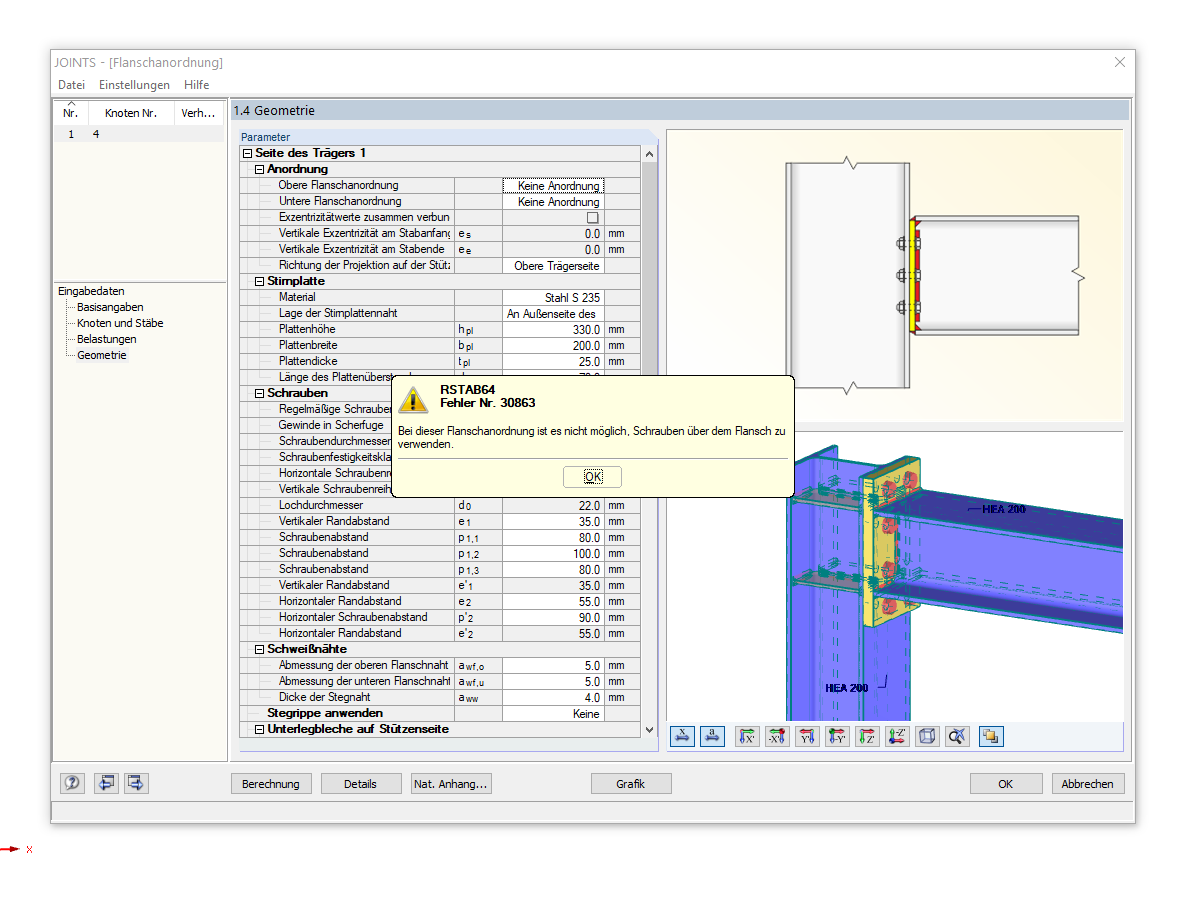Show view in -Y' direction
Image resolution: width=1200 pixels, height=900 pixels.
pos(837,737)
